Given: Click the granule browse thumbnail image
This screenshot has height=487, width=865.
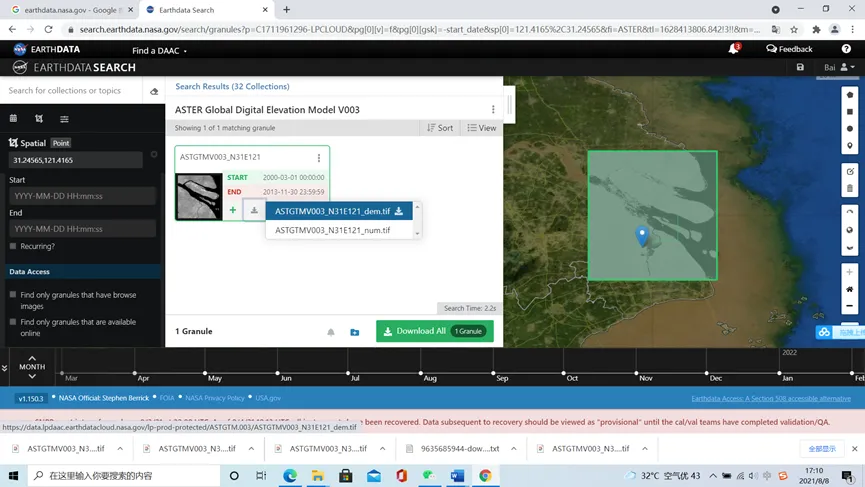Looking at the screenshot, I should [x=199, y=196].
